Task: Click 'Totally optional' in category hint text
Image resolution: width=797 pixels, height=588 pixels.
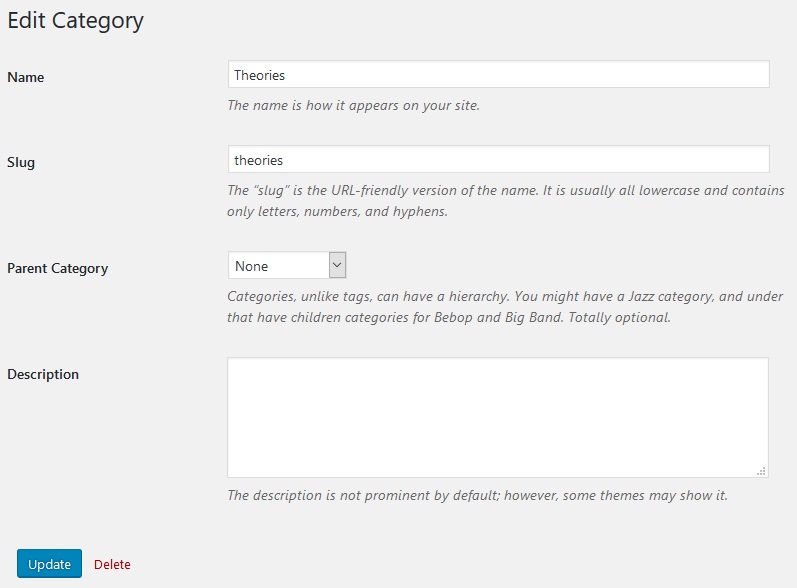Action: 619,318
